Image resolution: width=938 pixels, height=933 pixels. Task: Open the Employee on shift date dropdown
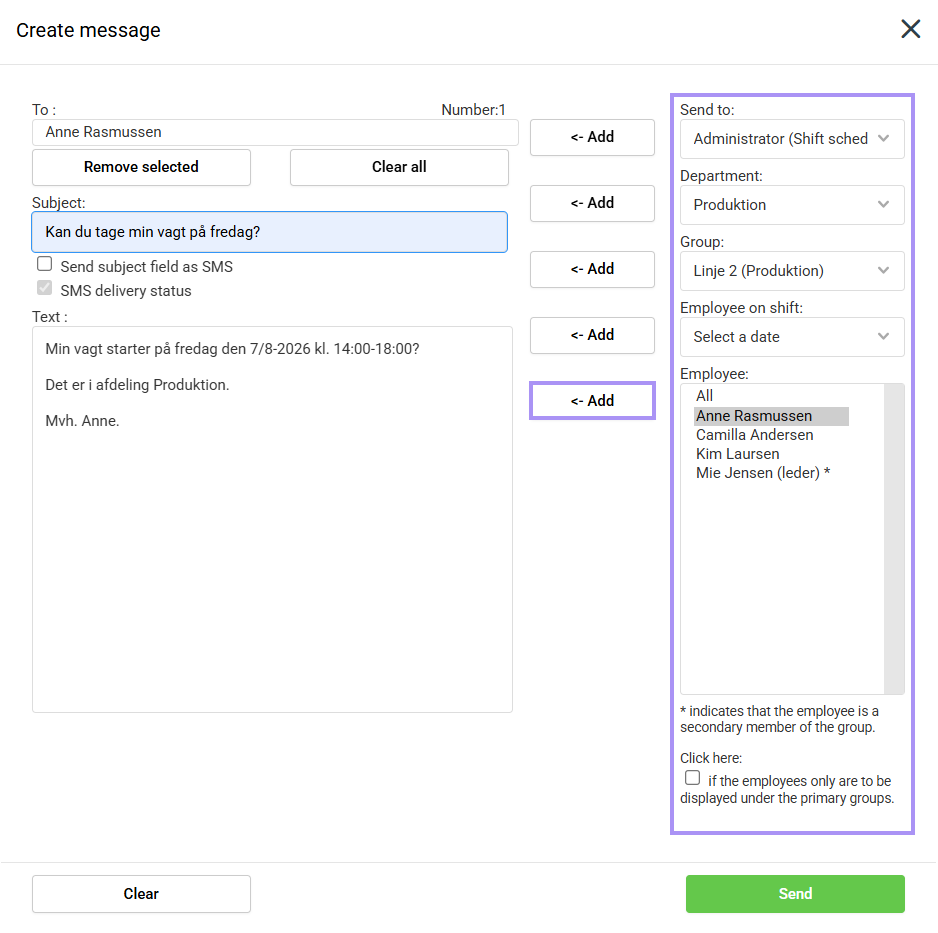(791, 337)
